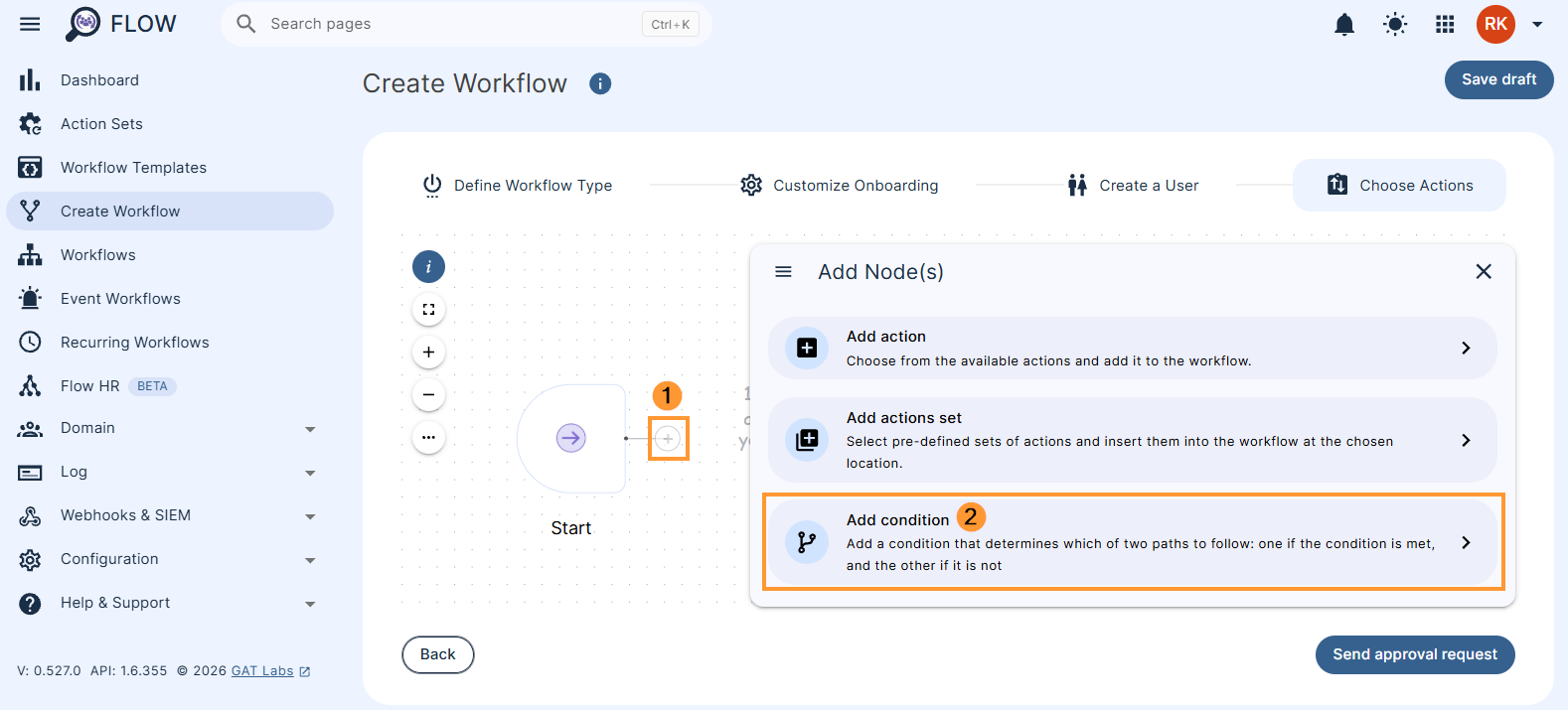Go to Dashboard in the sidebar
This screenshot has height=710, width=1568.
[x=170, y=79]
